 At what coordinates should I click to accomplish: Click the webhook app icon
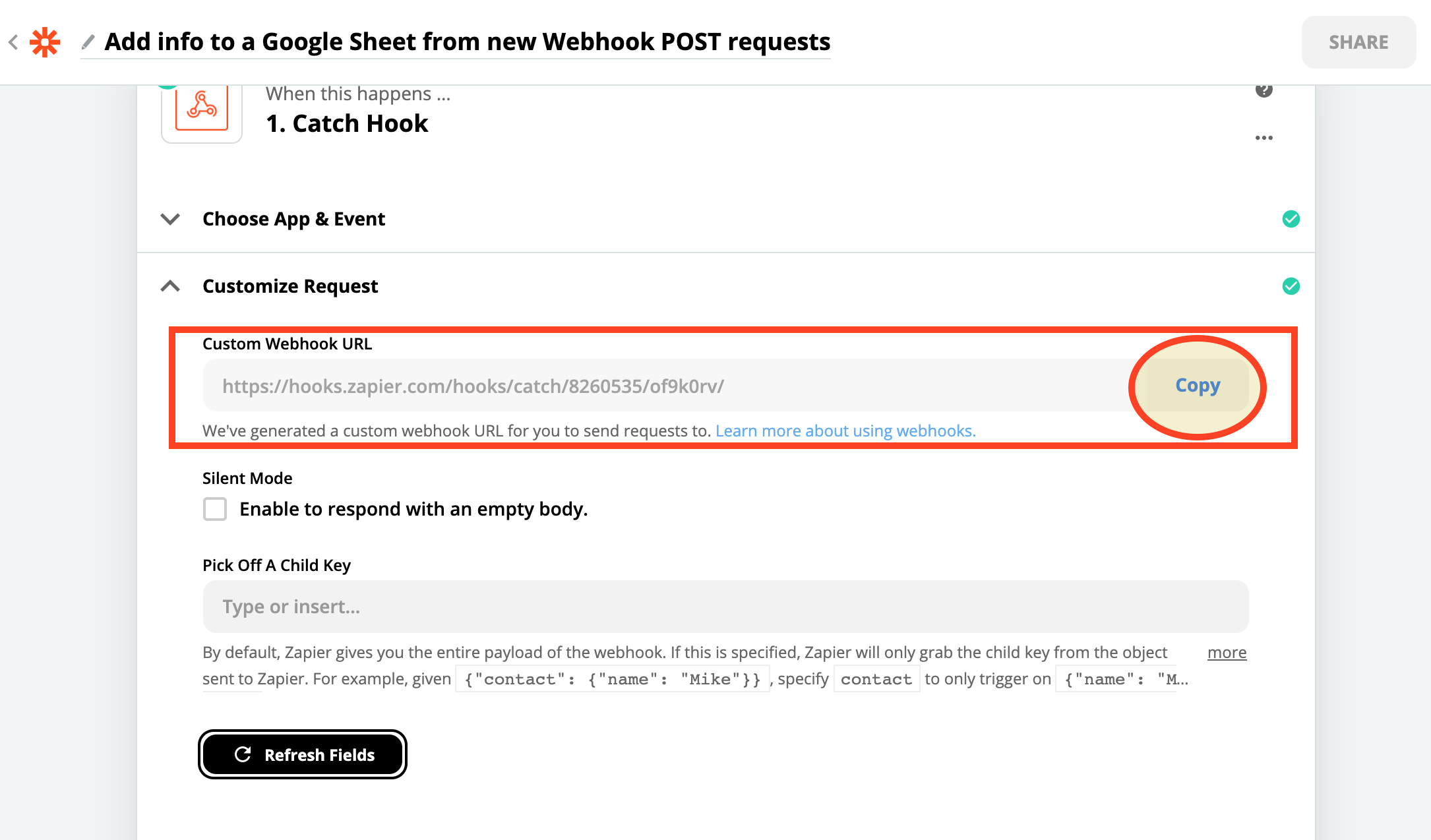[x=202, y=109]
